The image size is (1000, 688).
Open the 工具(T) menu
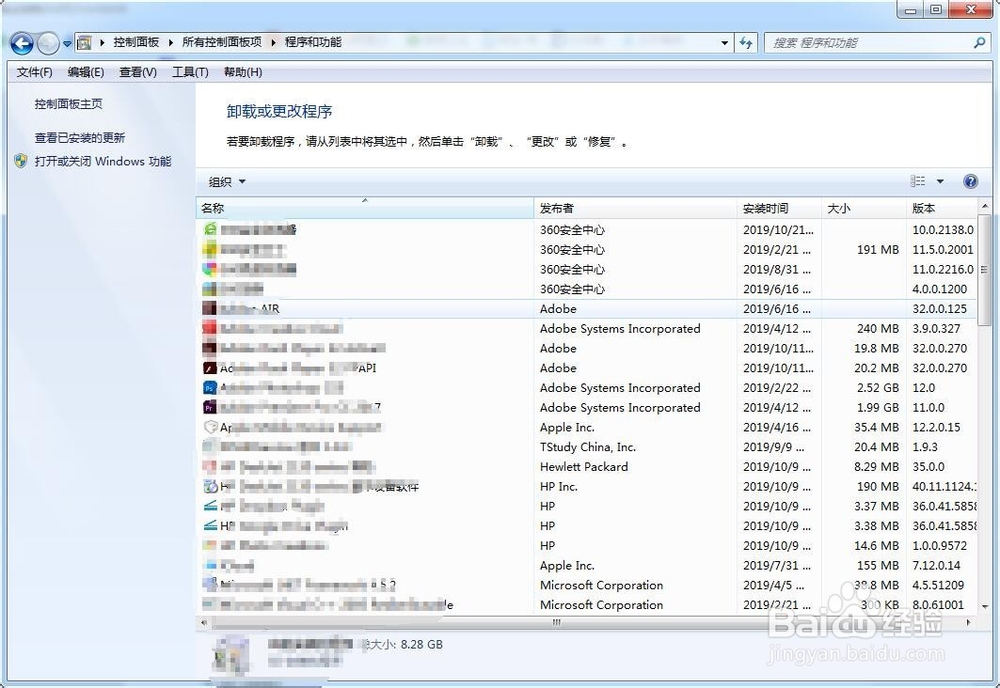[189, 72]
